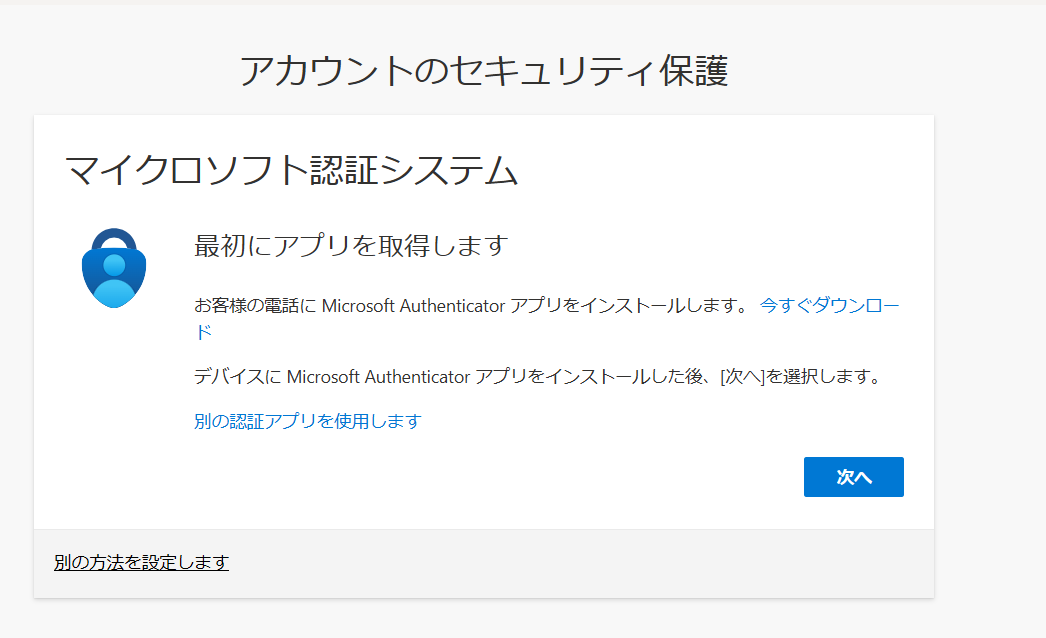Click the Microsoft Authenticator lock icon

[114, 268]
